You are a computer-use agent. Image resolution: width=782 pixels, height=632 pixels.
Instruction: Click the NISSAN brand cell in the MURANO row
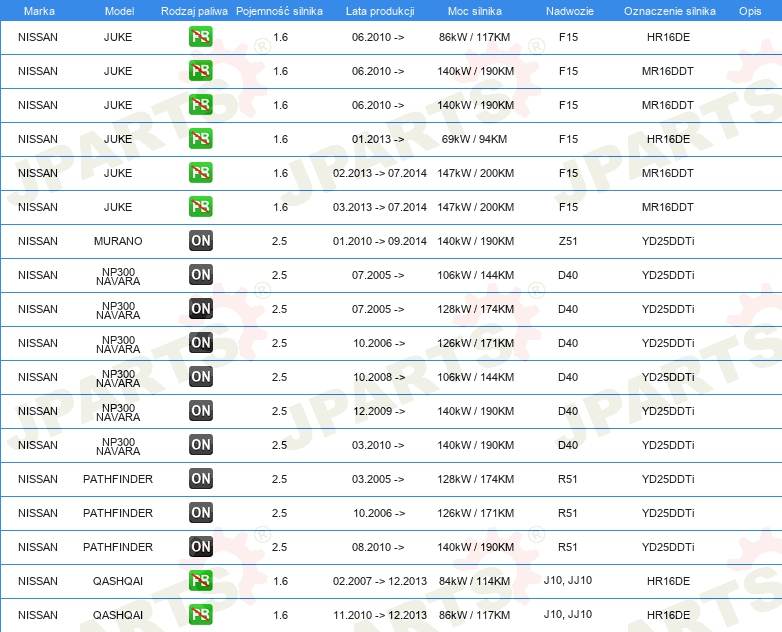38,241
